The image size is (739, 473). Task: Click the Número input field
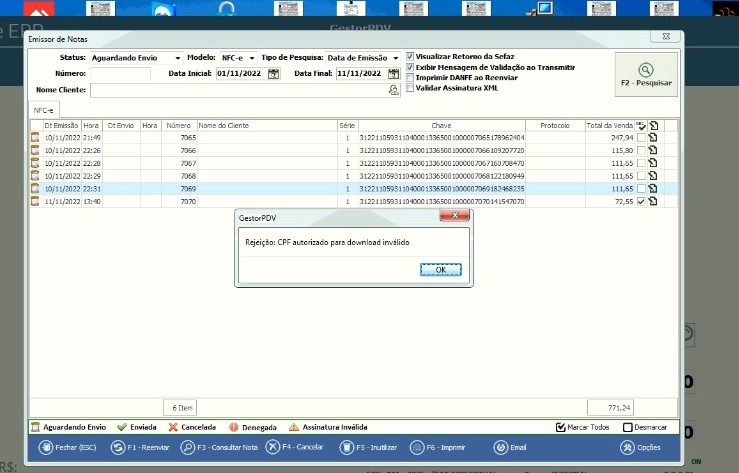point(120,74)
